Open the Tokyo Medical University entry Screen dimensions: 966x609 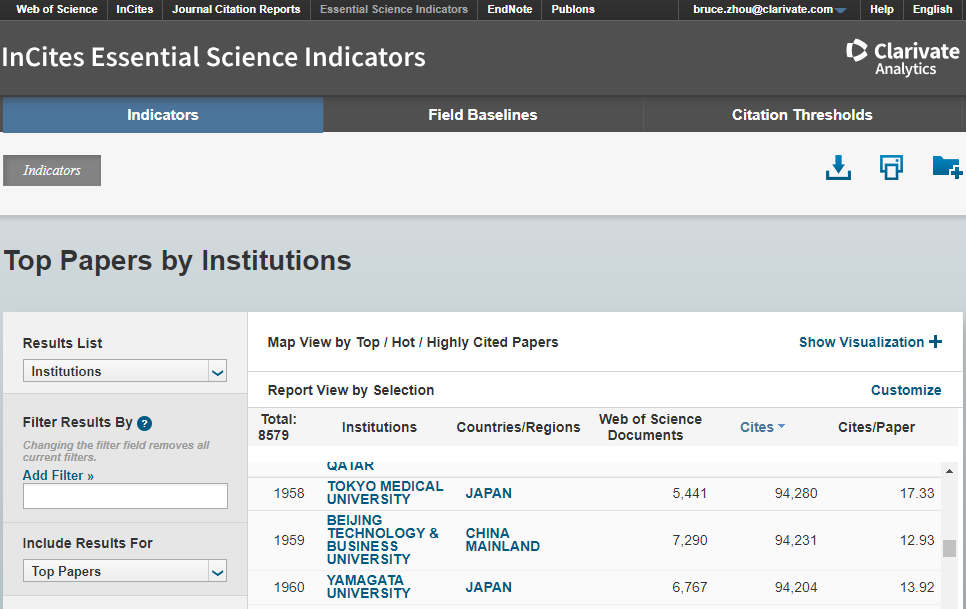click(x=384, y=493)
